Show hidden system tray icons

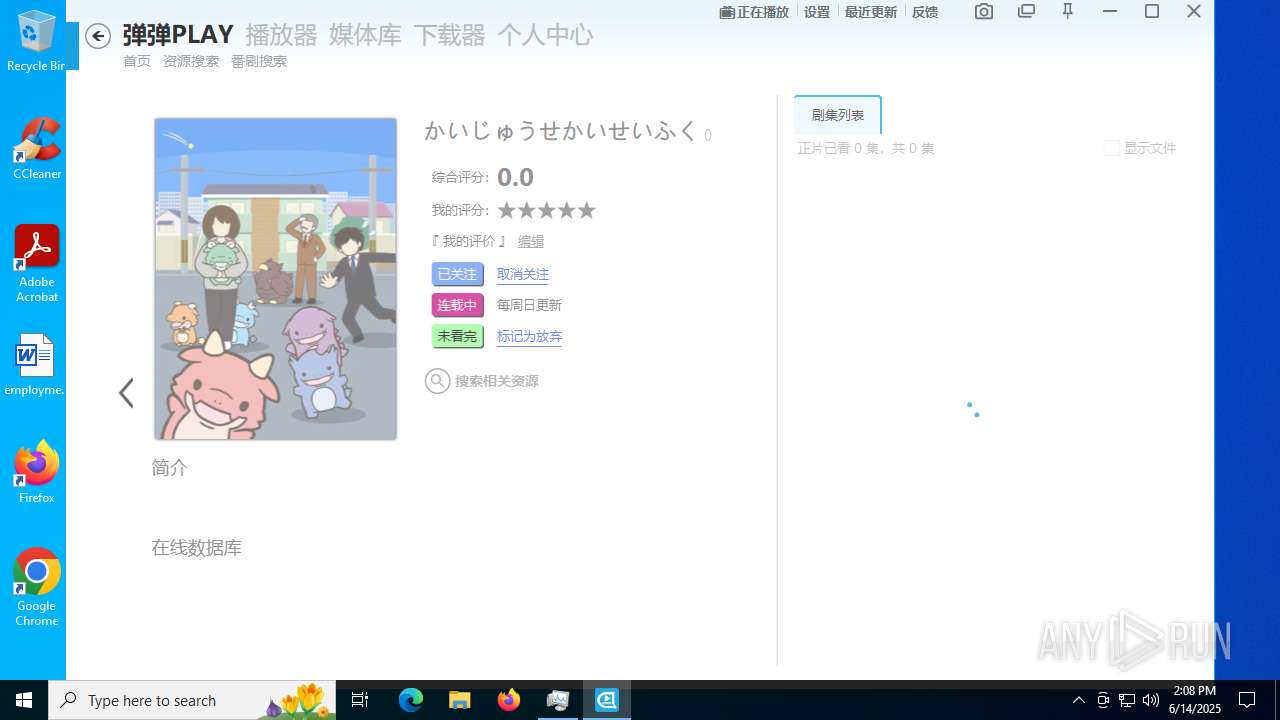pos(1079,700)
